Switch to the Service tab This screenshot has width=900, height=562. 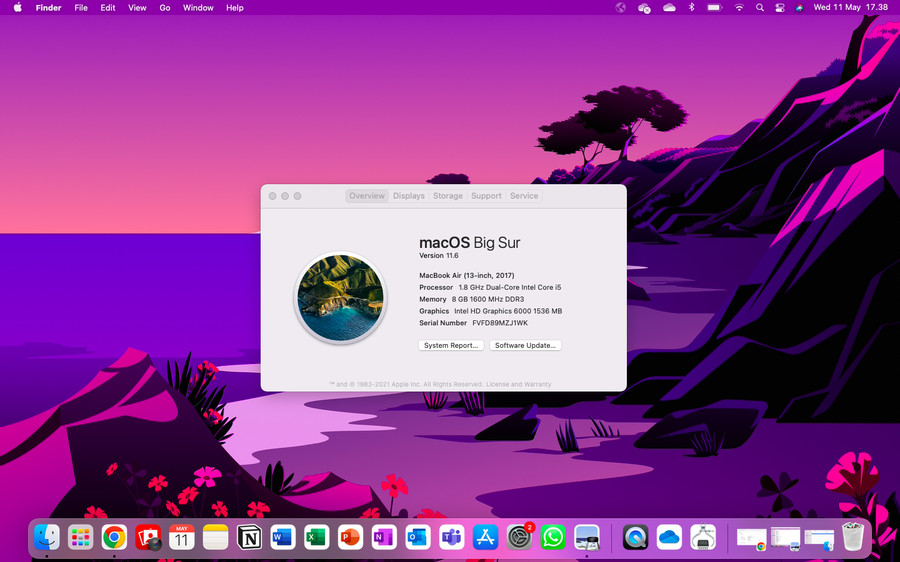pyautogui.click(x=524, y=196)
